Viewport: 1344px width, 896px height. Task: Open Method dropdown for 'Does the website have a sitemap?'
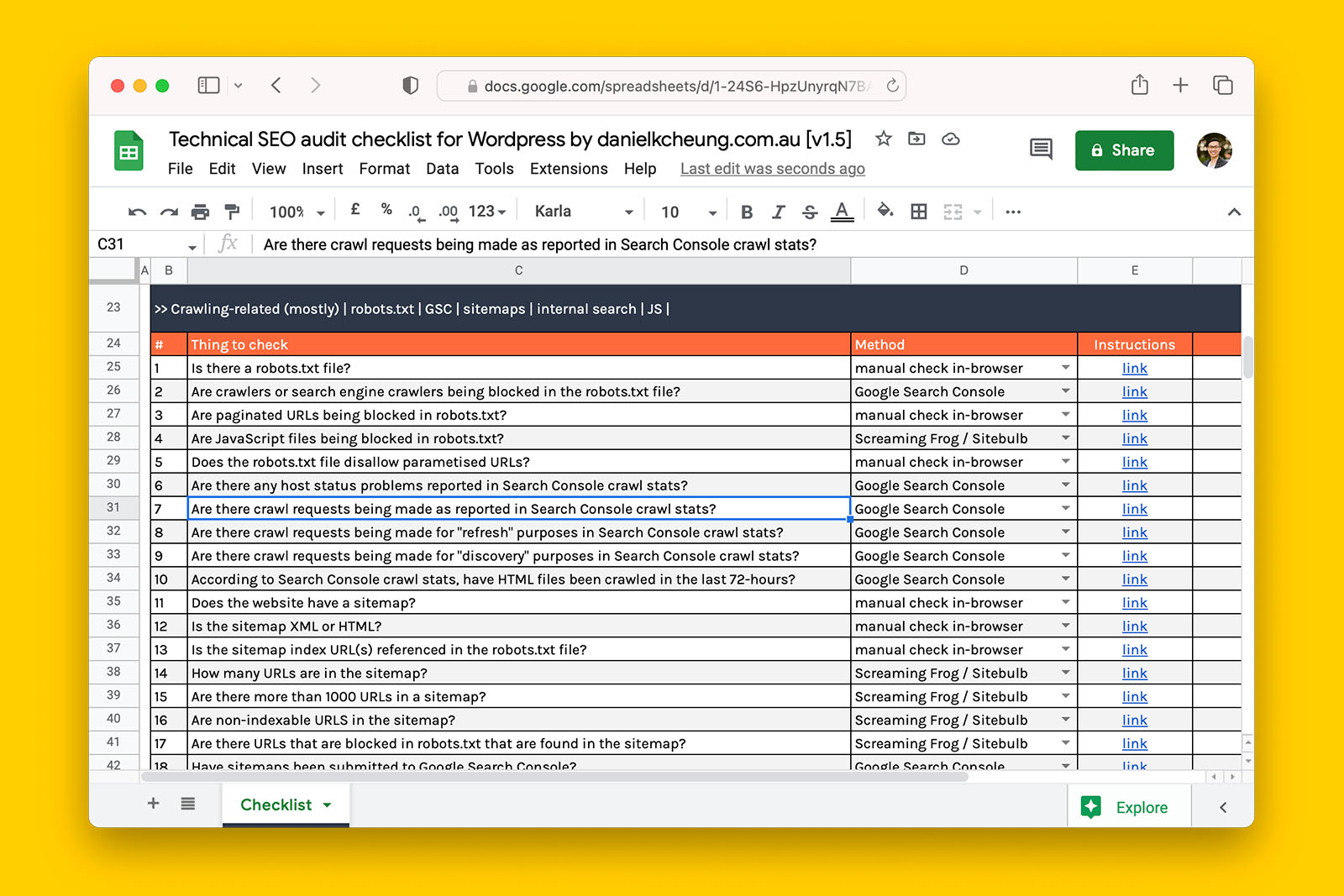coord(1065,603)
